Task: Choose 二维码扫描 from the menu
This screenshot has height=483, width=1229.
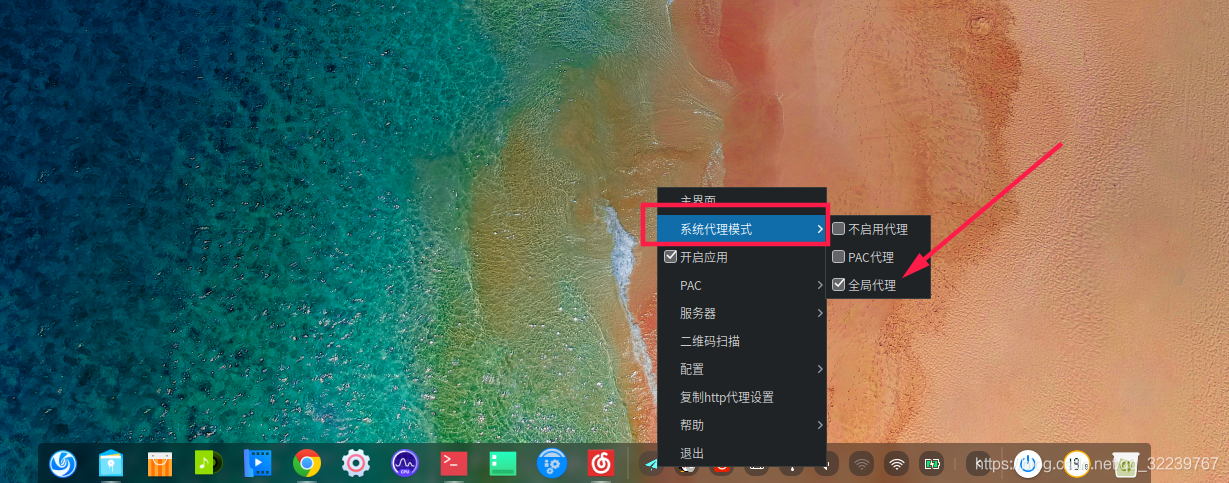Action: pos(742,341)
